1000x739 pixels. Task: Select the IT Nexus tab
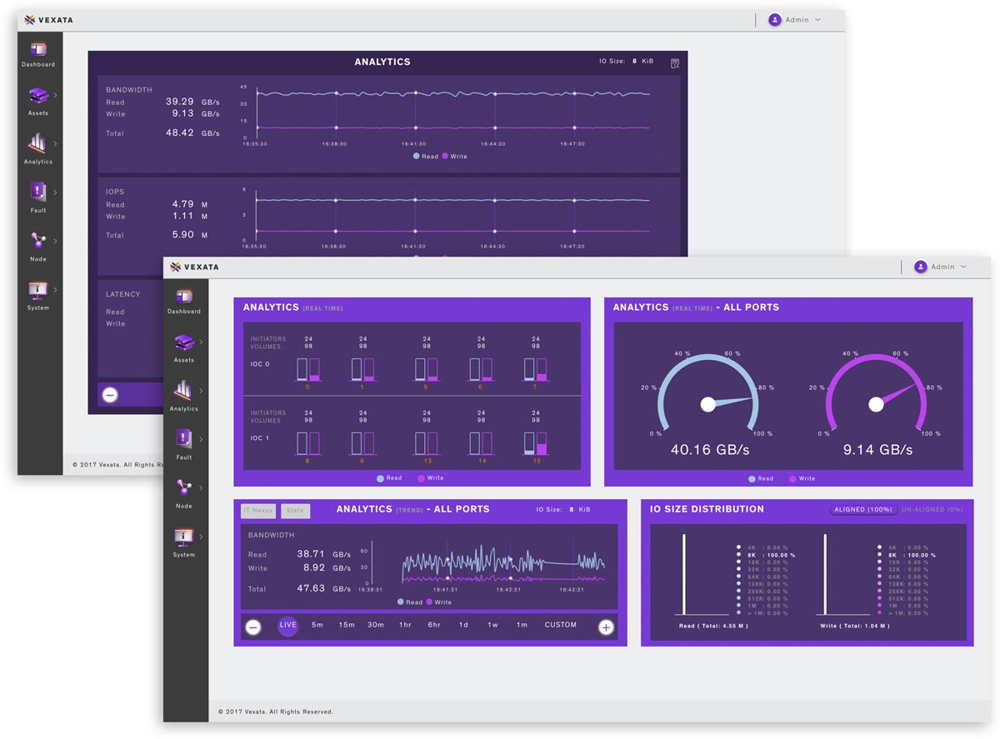(x=258, y=511)
